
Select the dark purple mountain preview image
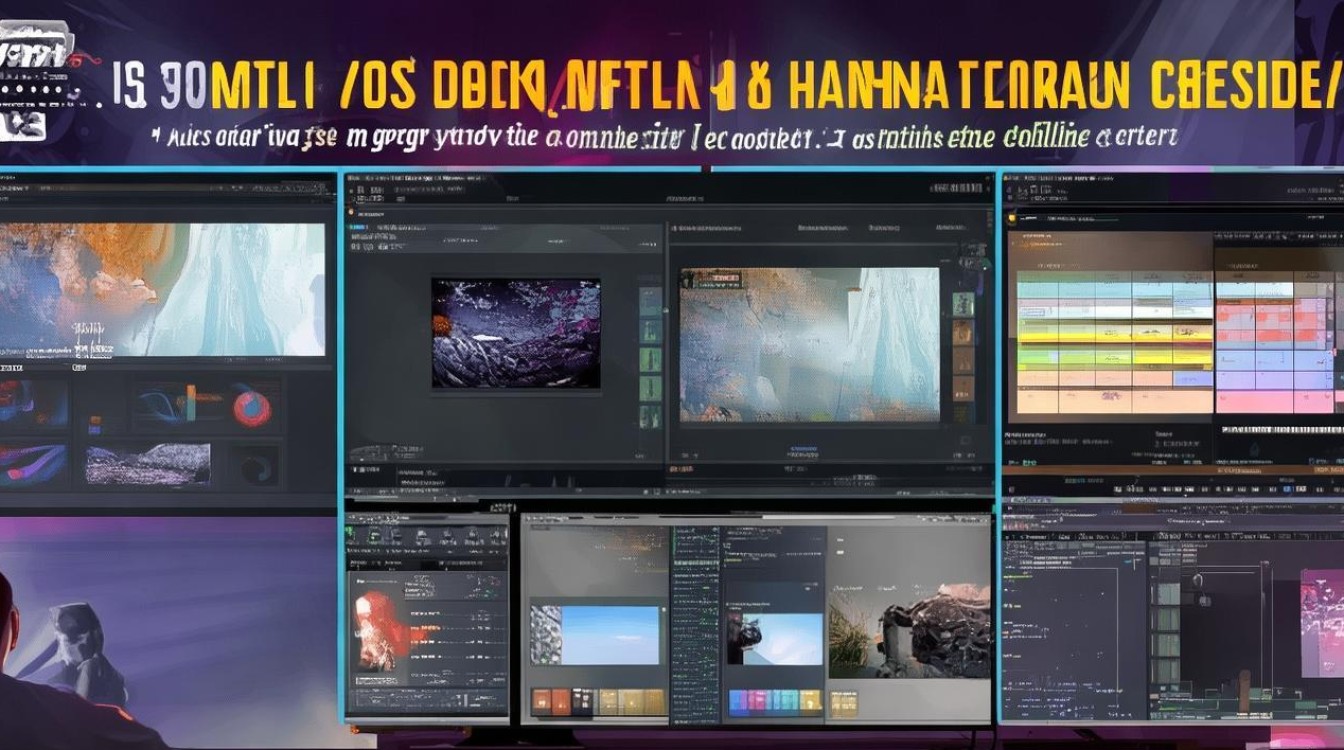(x=516, y=333)
